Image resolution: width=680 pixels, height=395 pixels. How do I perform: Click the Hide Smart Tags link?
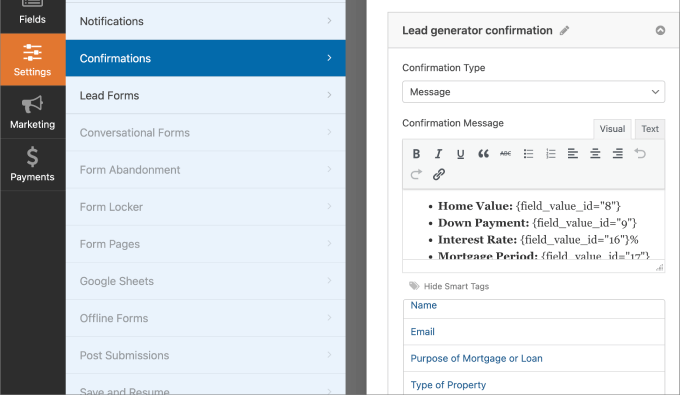click(456, 286)
